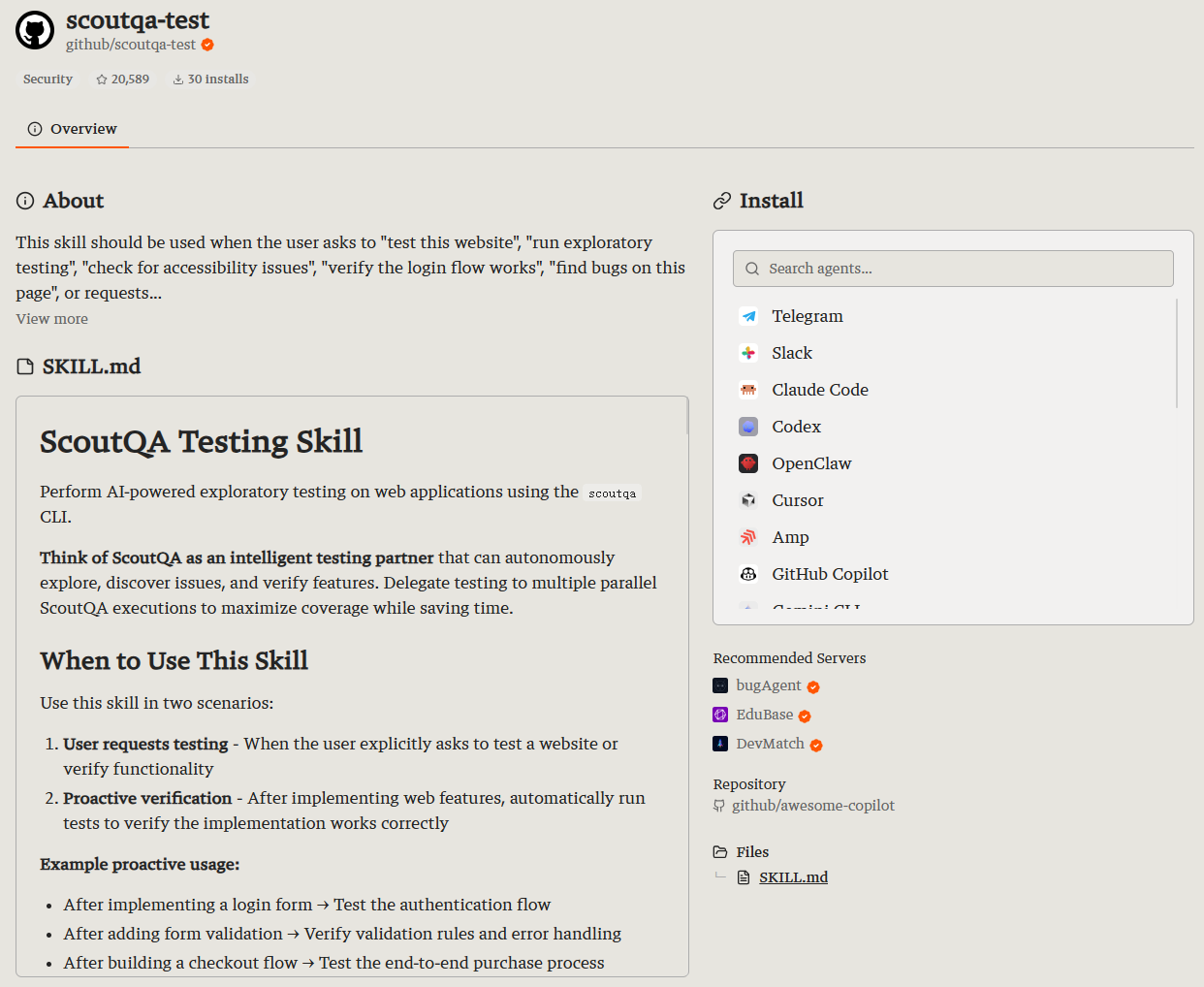Click the DevMatch server icon

pos(720,744)
